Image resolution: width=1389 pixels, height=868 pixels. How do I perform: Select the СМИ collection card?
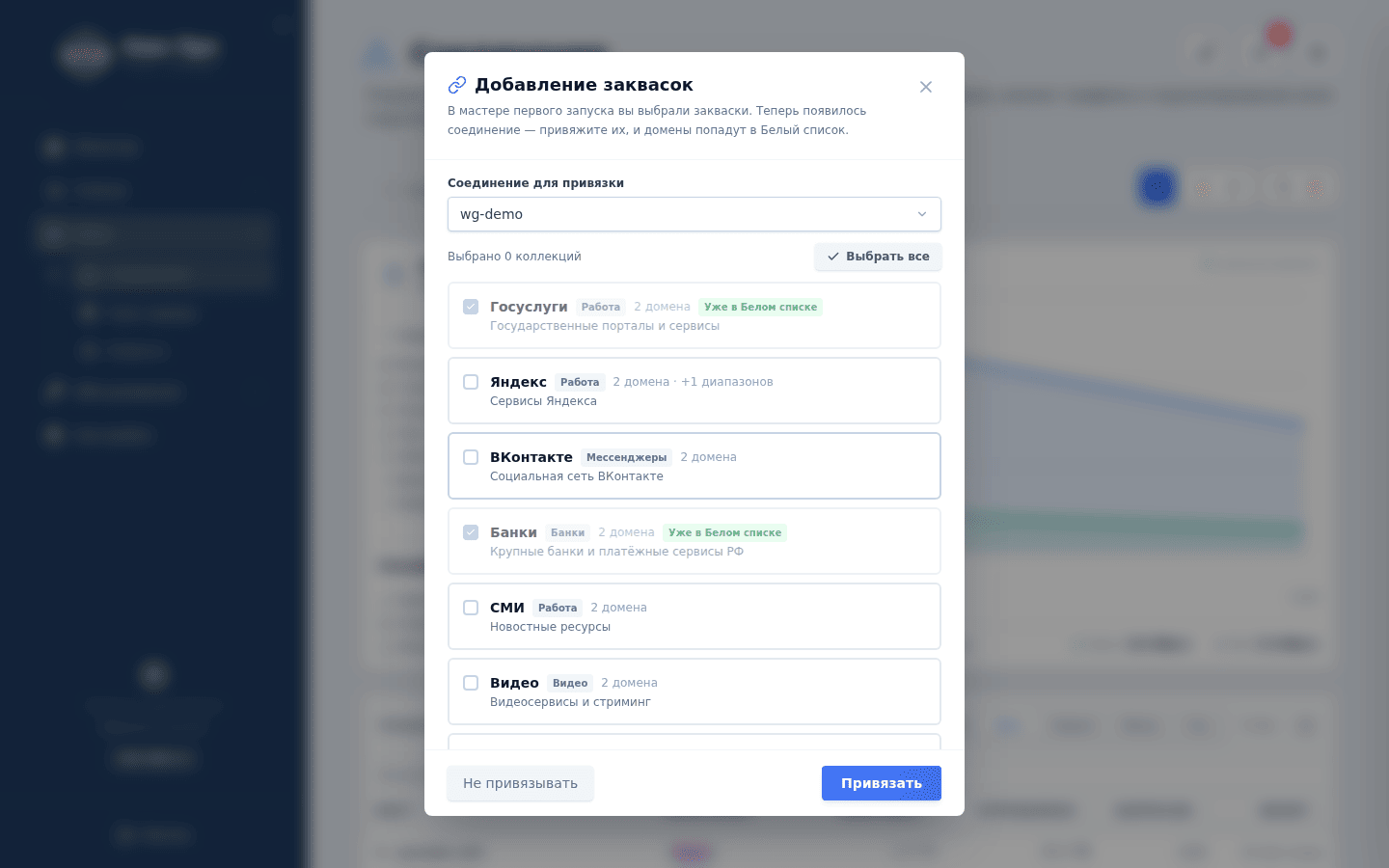pos(694,616)
